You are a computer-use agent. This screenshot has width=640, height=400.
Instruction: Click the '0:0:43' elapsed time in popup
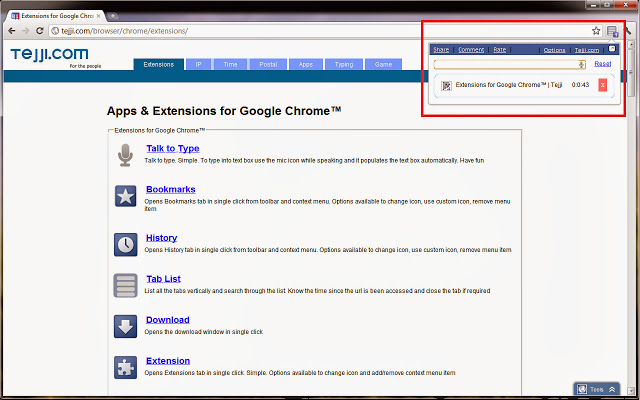[580, 85]
